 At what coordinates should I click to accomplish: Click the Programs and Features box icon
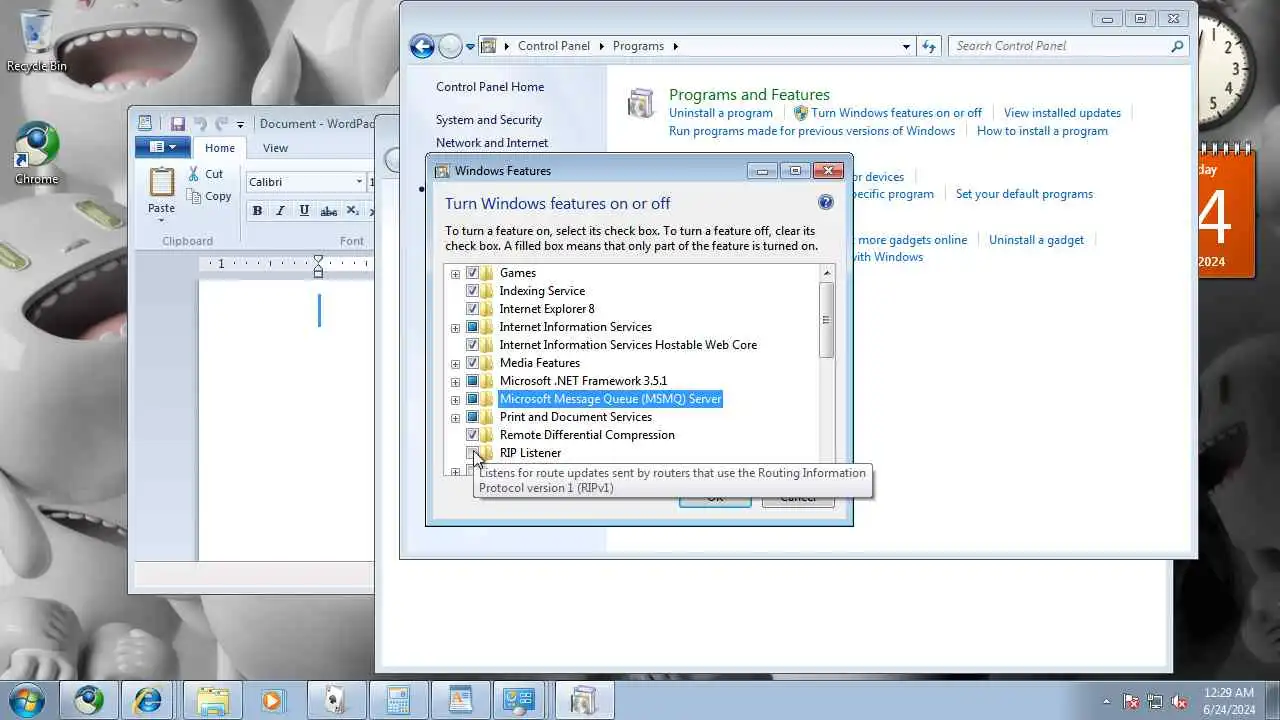(640, 104)
